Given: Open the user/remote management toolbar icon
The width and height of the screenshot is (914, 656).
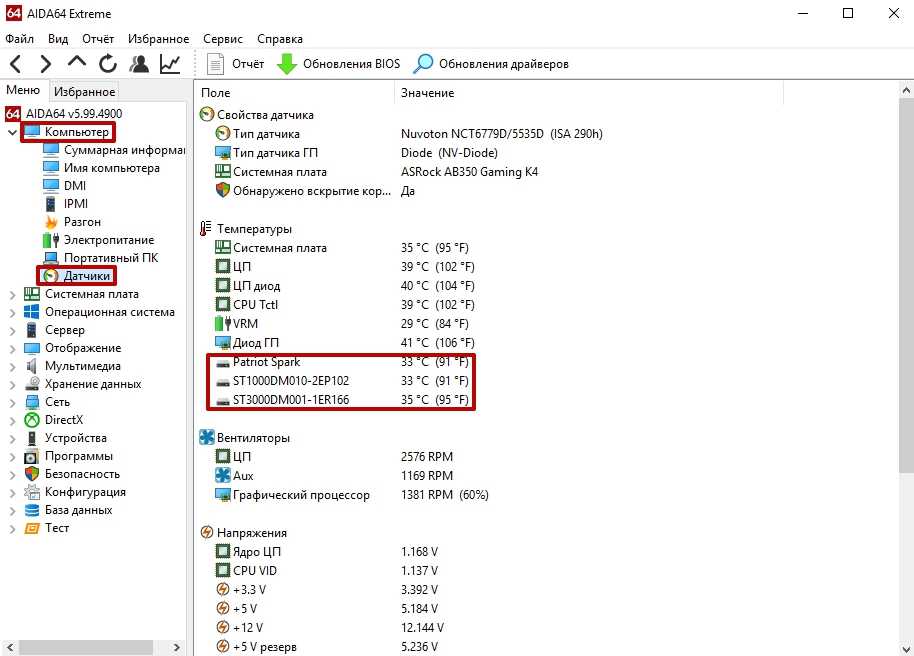Looking at the screenshot, I should tap(139, 64).
